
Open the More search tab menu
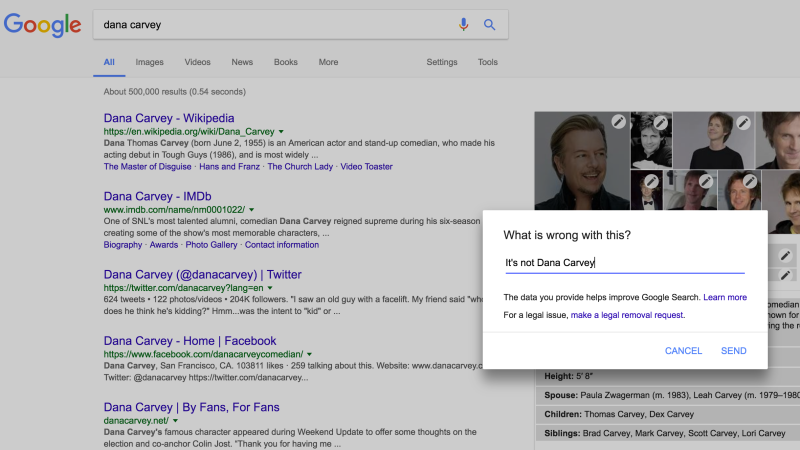point(328,62)
